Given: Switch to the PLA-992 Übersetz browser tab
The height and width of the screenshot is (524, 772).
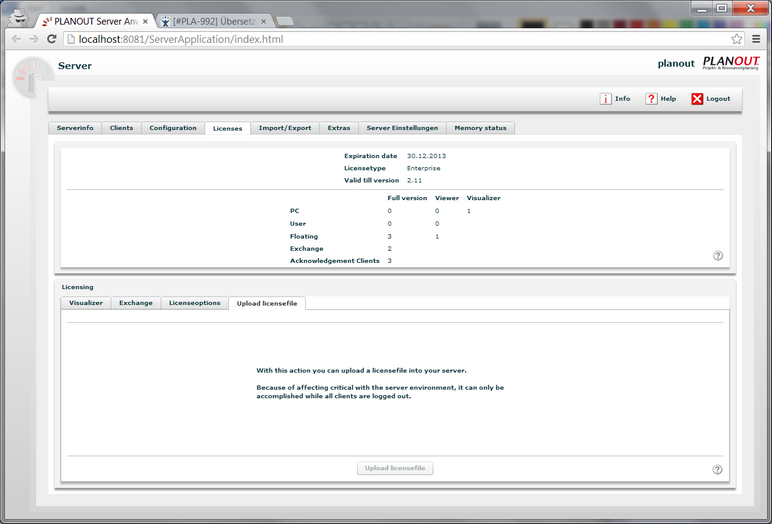Looking at the screenshot, I should [214, 22].
